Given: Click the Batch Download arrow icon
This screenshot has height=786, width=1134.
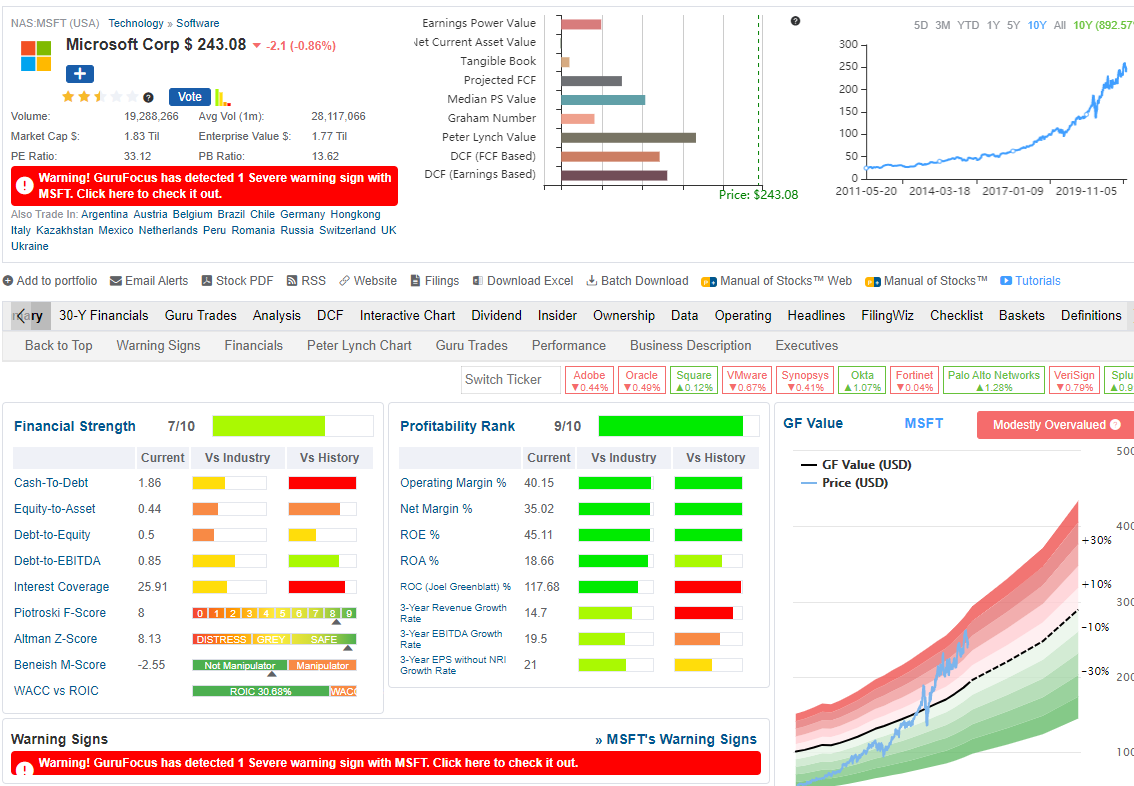Looking at the screenshot, I should pyautogui.click(x=592, y=281).
